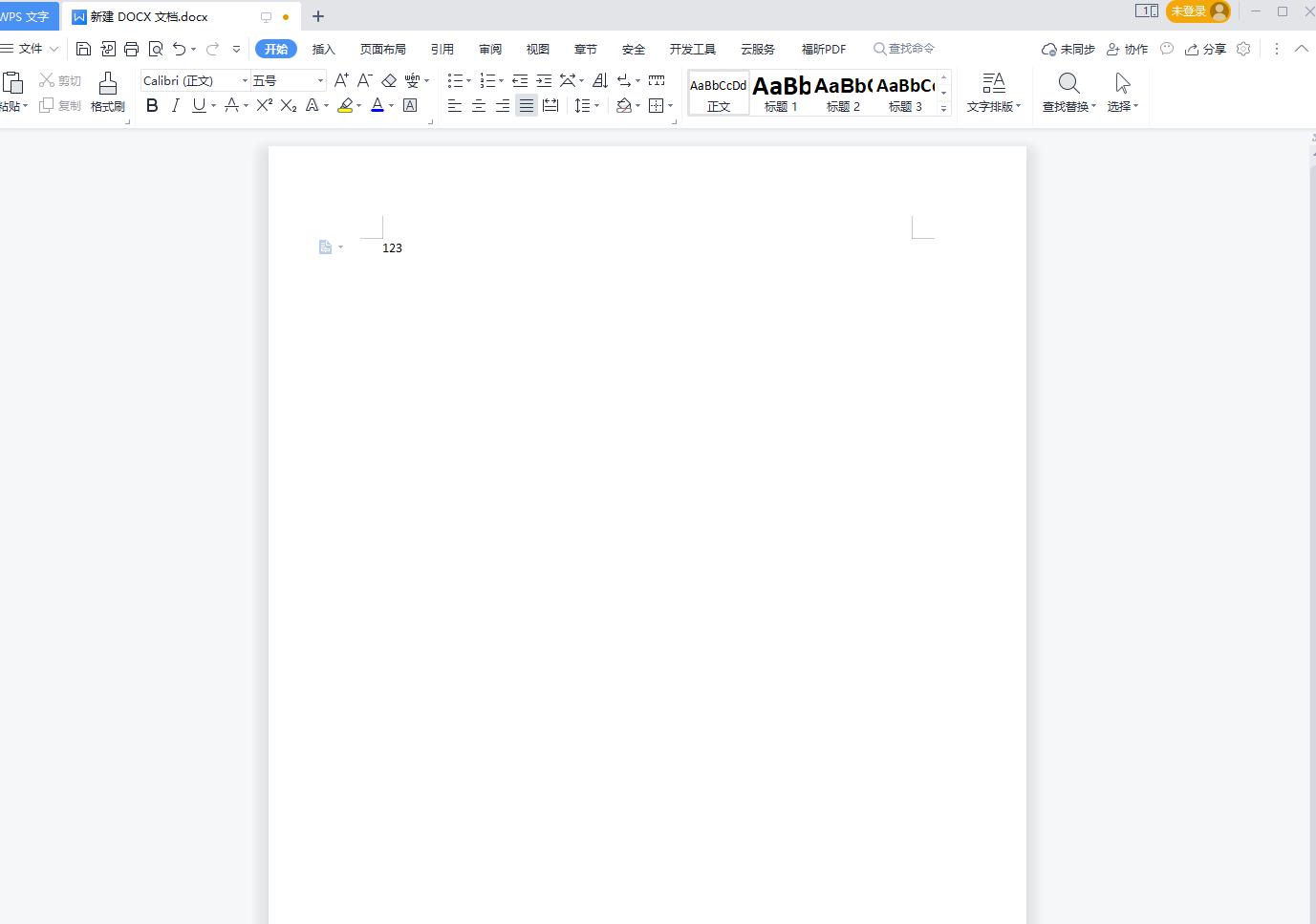Click the Redo arrow icon

click(x=212, y=49)
